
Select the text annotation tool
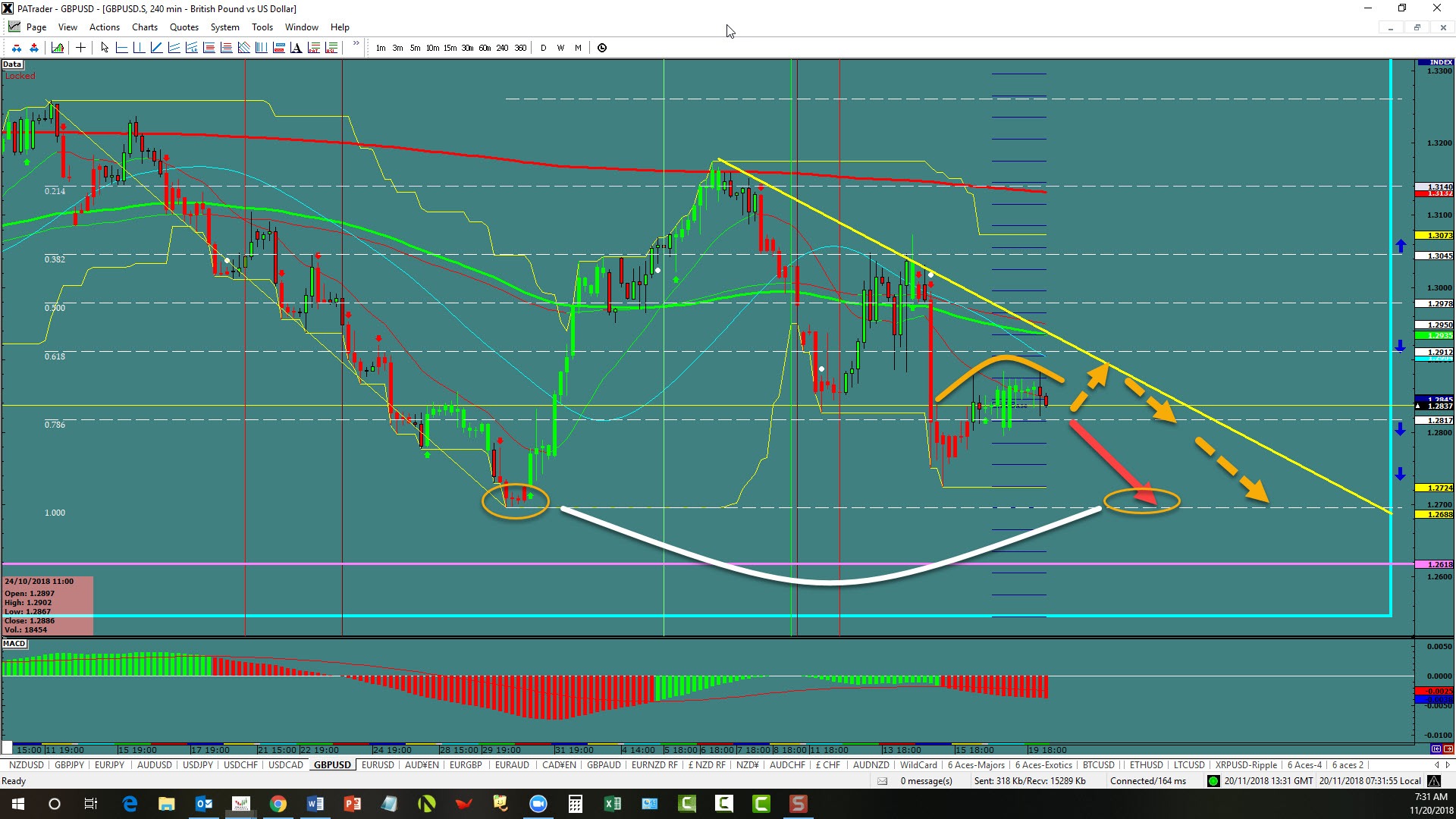[296, 48]
